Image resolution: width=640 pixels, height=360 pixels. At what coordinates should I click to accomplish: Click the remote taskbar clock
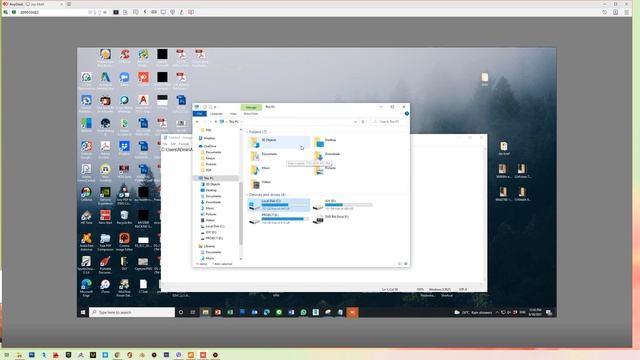[535, 312]
